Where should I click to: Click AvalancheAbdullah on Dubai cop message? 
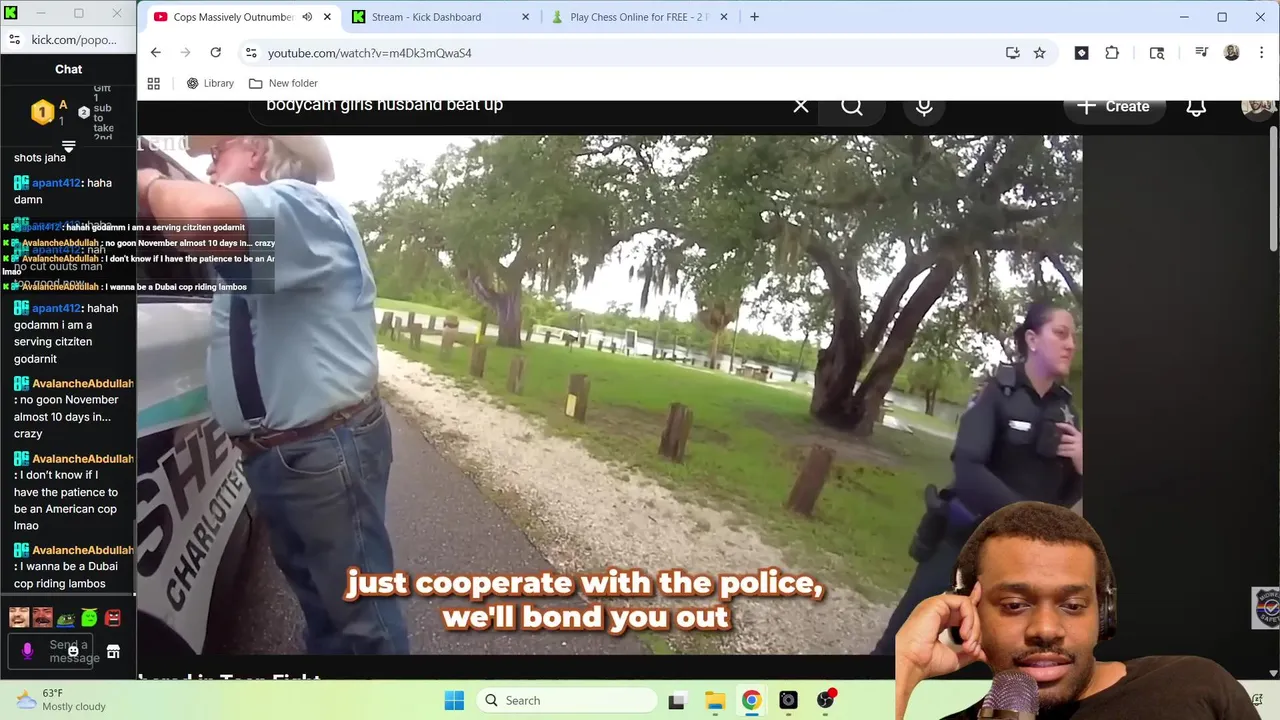coord(83,550)
